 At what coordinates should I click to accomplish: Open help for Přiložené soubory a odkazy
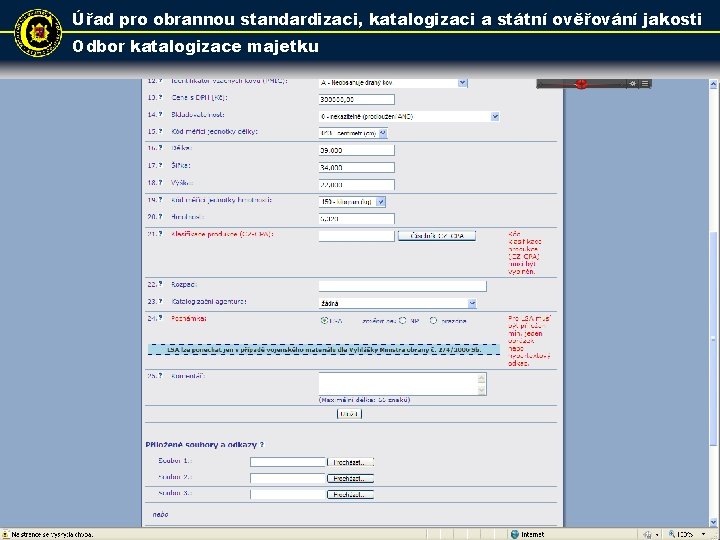tap(262, 444)
